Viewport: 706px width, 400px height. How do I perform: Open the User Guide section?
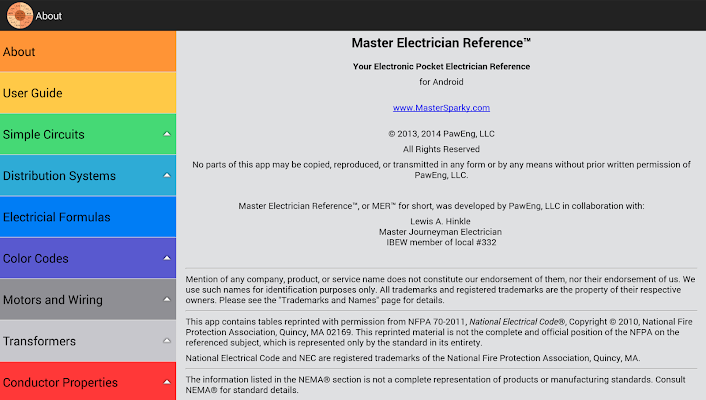tap(88, 93)
